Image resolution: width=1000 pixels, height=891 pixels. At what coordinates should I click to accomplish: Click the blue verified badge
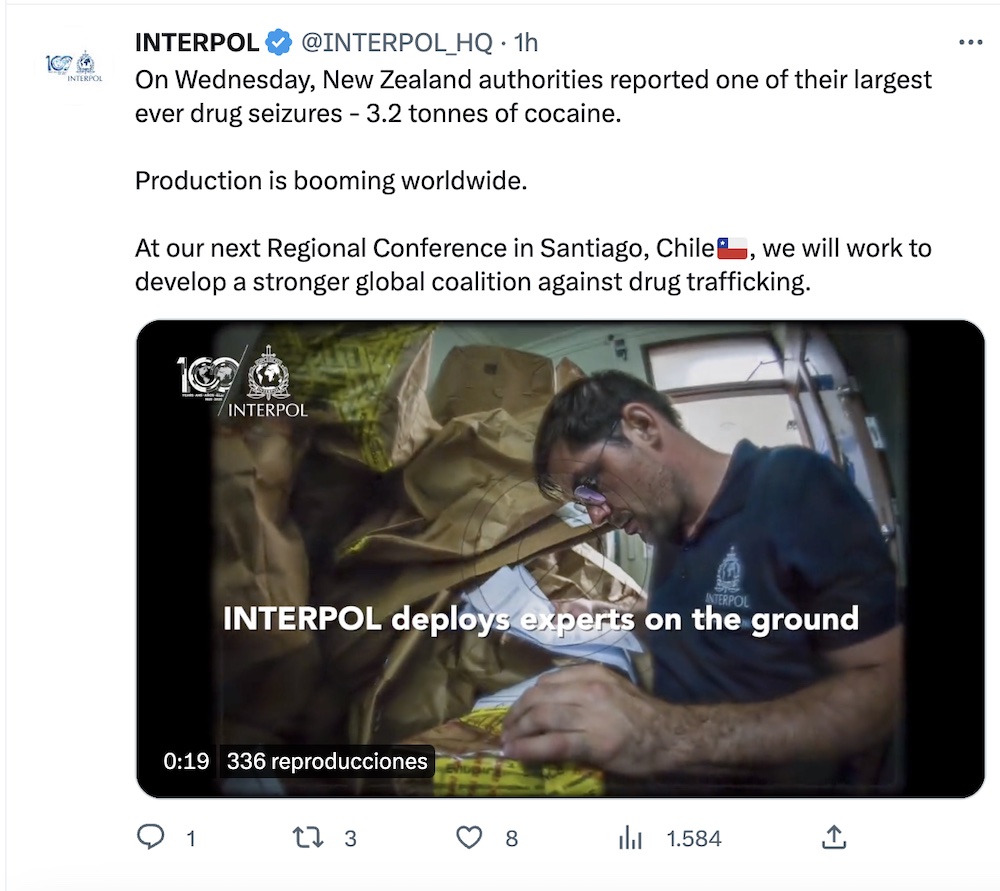pyautogui.click(x=279, y=42)
